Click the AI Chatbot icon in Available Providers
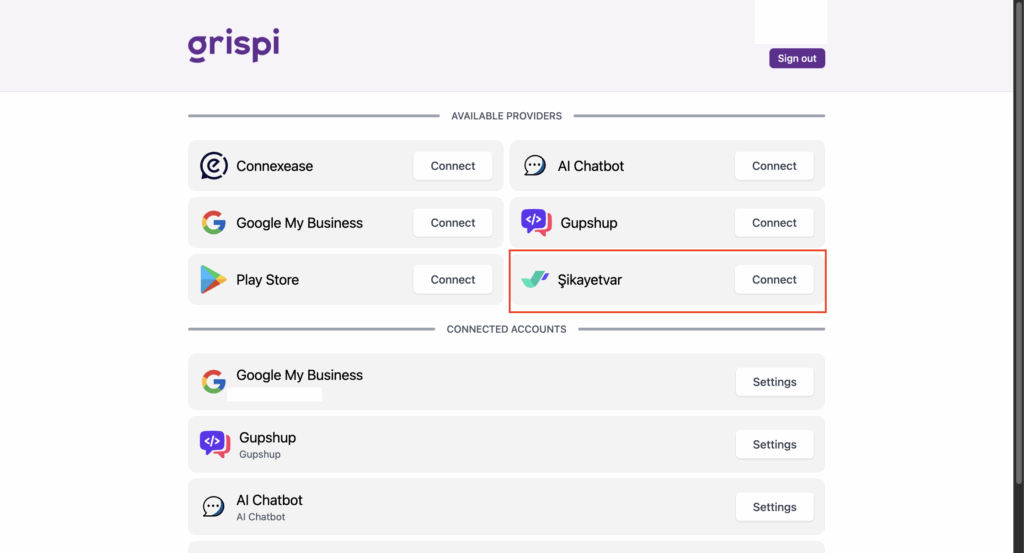This screenshot has height=553, width=1024. [x=535, y=166]
